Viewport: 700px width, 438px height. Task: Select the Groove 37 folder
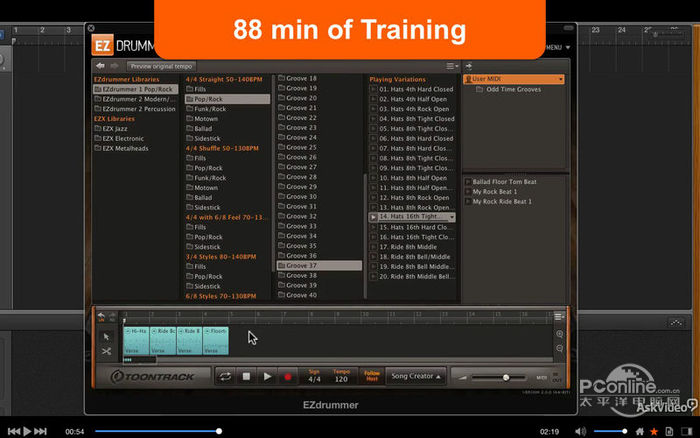[319, 266]
